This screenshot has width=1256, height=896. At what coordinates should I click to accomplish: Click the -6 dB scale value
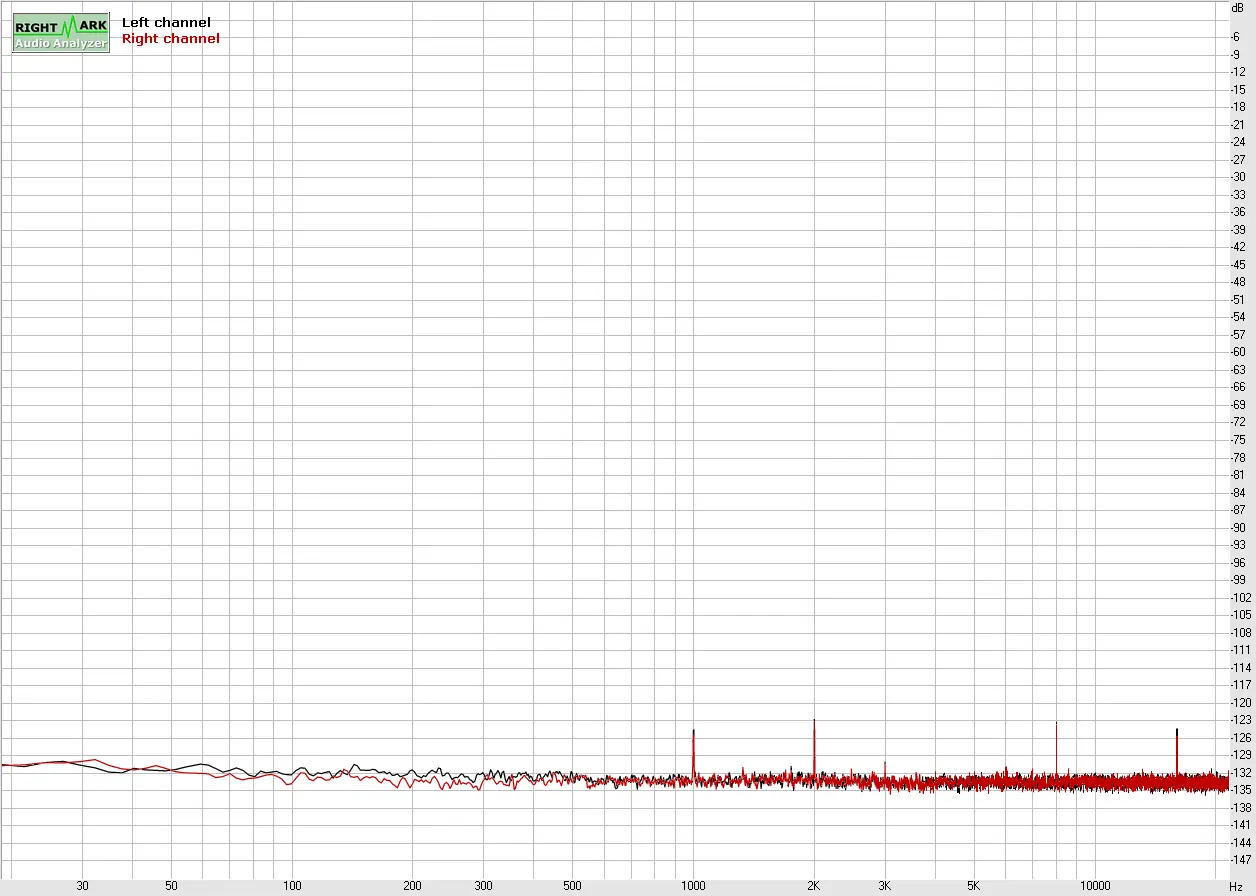1237,37
